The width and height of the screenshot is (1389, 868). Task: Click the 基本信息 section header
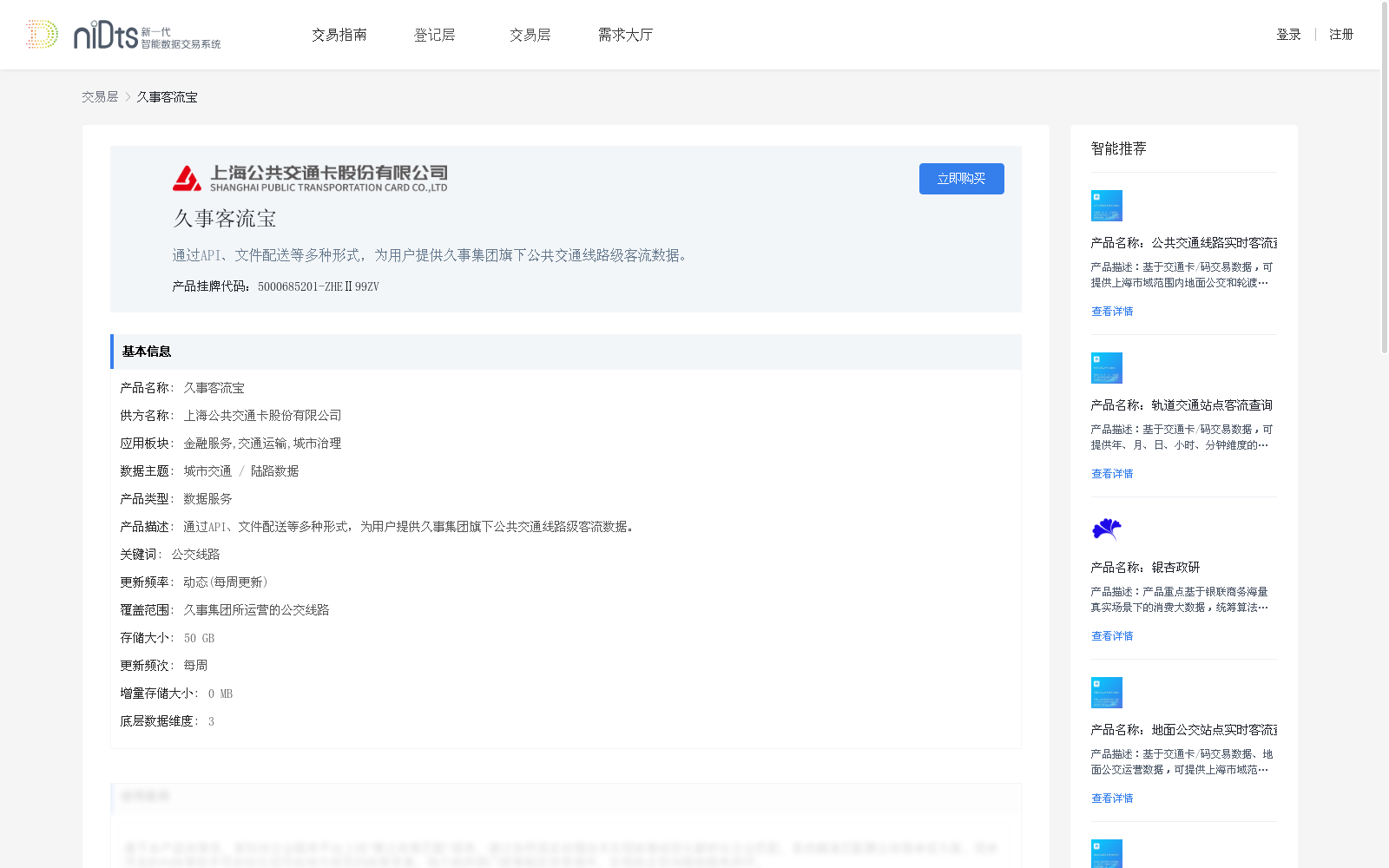pyautogui.click(x=566, y=352)
